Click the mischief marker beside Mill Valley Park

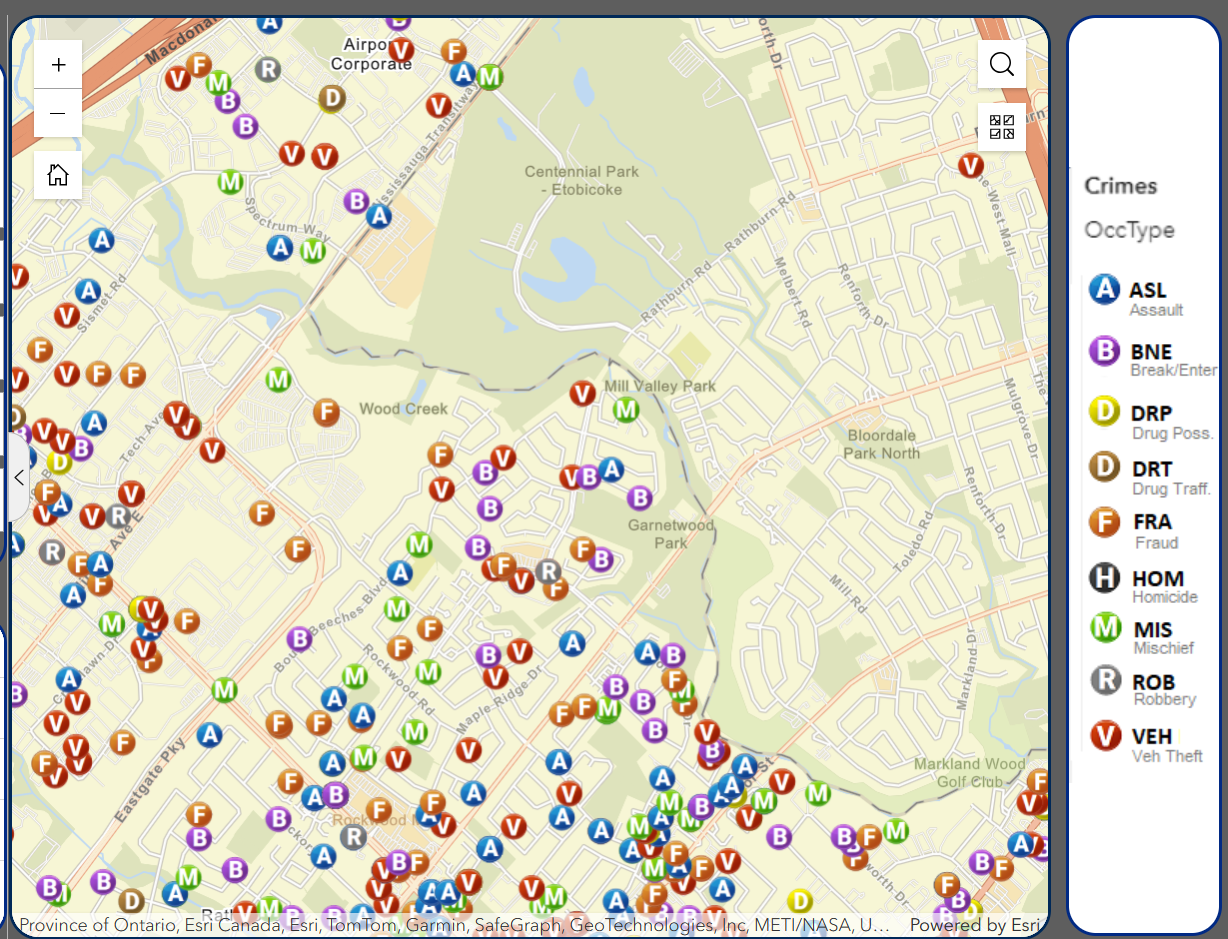[626, 409]
